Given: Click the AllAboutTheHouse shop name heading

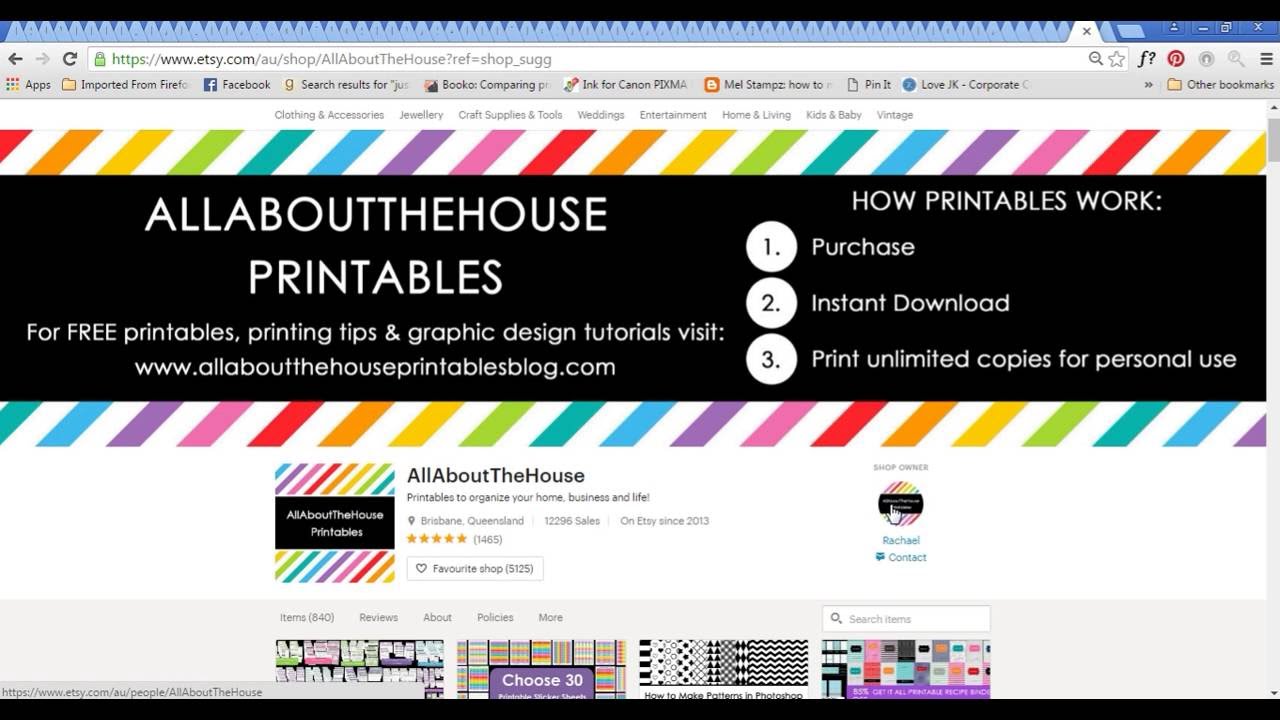Looking at the screenshot, I should pos(495,476).
